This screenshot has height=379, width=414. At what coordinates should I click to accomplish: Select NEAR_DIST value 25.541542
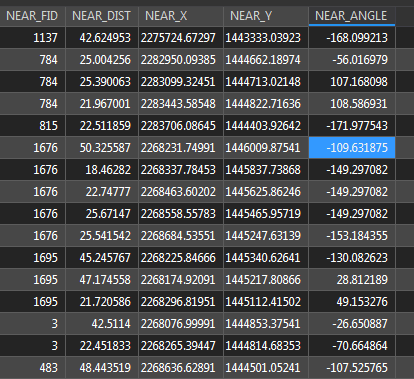click(x=101, y=236)
